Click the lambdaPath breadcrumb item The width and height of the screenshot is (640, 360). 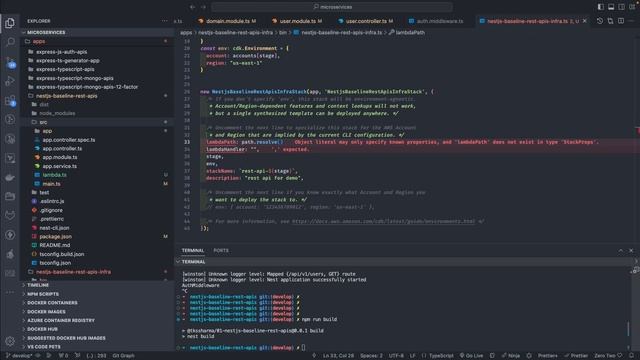click(x=407, y=32)
